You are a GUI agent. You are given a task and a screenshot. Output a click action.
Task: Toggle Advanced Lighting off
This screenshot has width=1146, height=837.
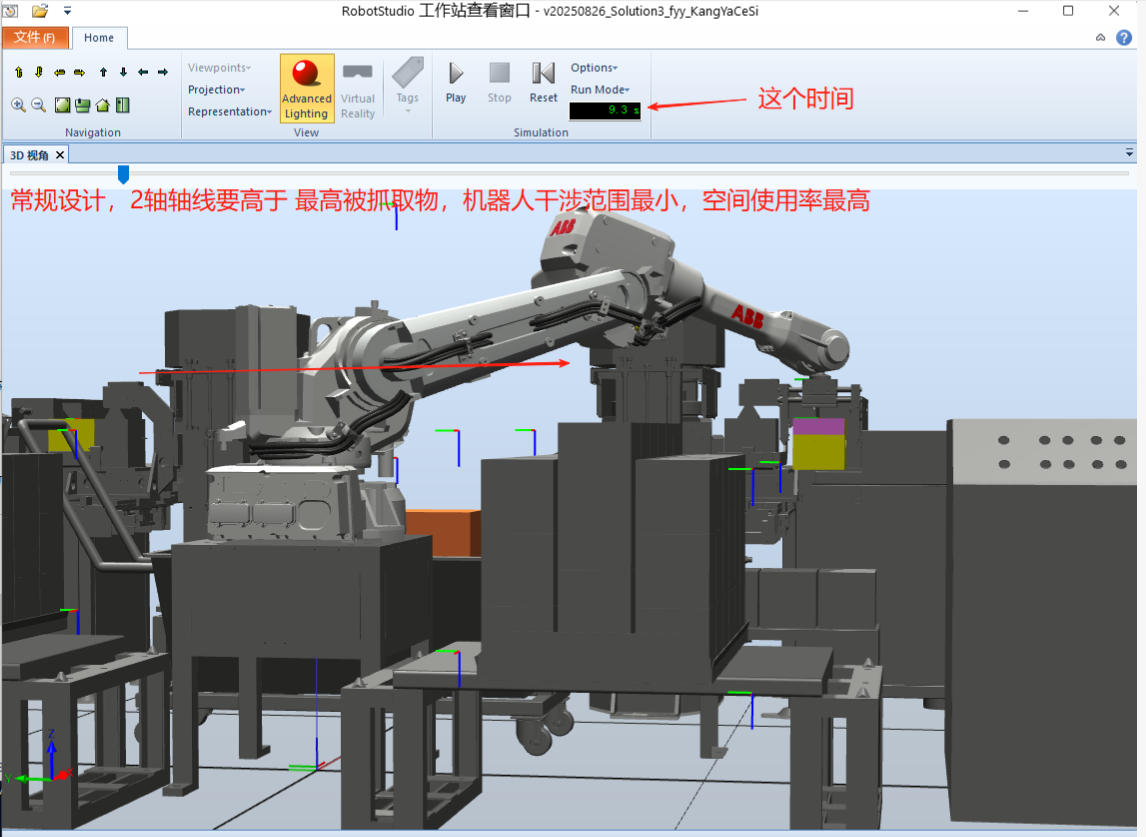click(306, 88)
